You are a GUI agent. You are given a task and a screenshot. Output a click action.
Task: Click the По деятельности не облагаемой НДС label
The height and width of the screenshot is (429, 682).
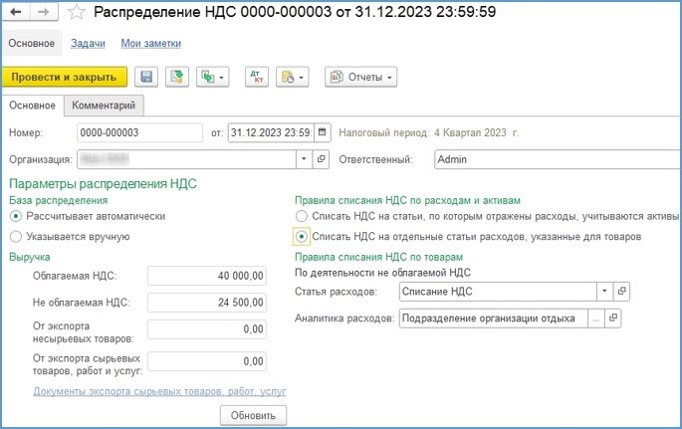tap(383, 273)
